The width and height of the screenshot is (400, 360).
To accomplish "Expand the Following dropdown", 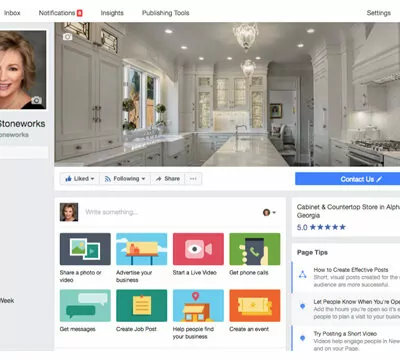I will (125, 179).
